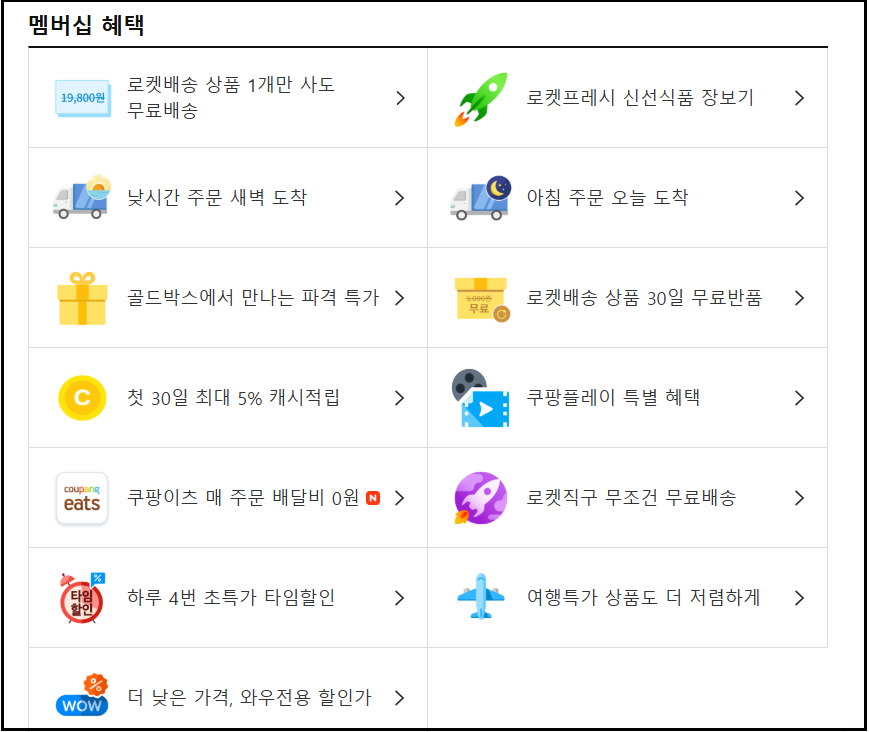Open chevron for 더 낮은 가격, 와우전용 할인가
Screen dimensions: 869x732
[400, 698]
